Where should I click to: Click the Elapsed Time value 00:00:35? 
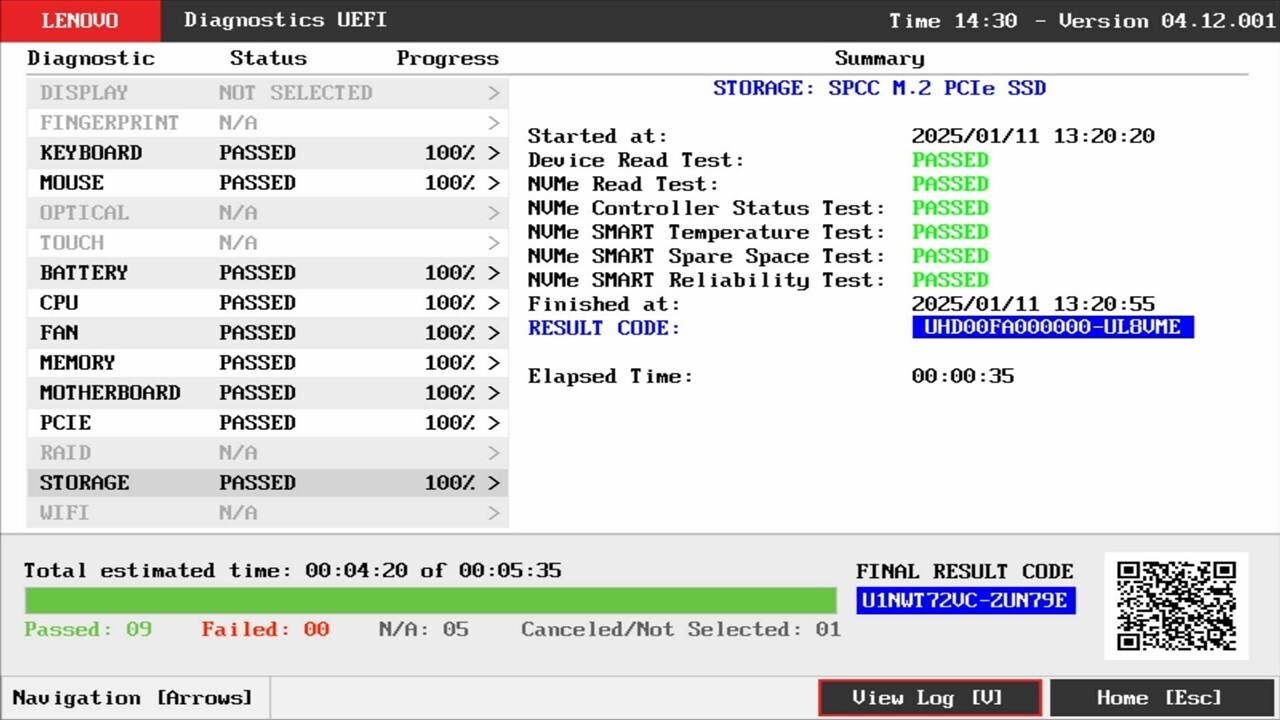pyautogui.click(x=962, y=376)
